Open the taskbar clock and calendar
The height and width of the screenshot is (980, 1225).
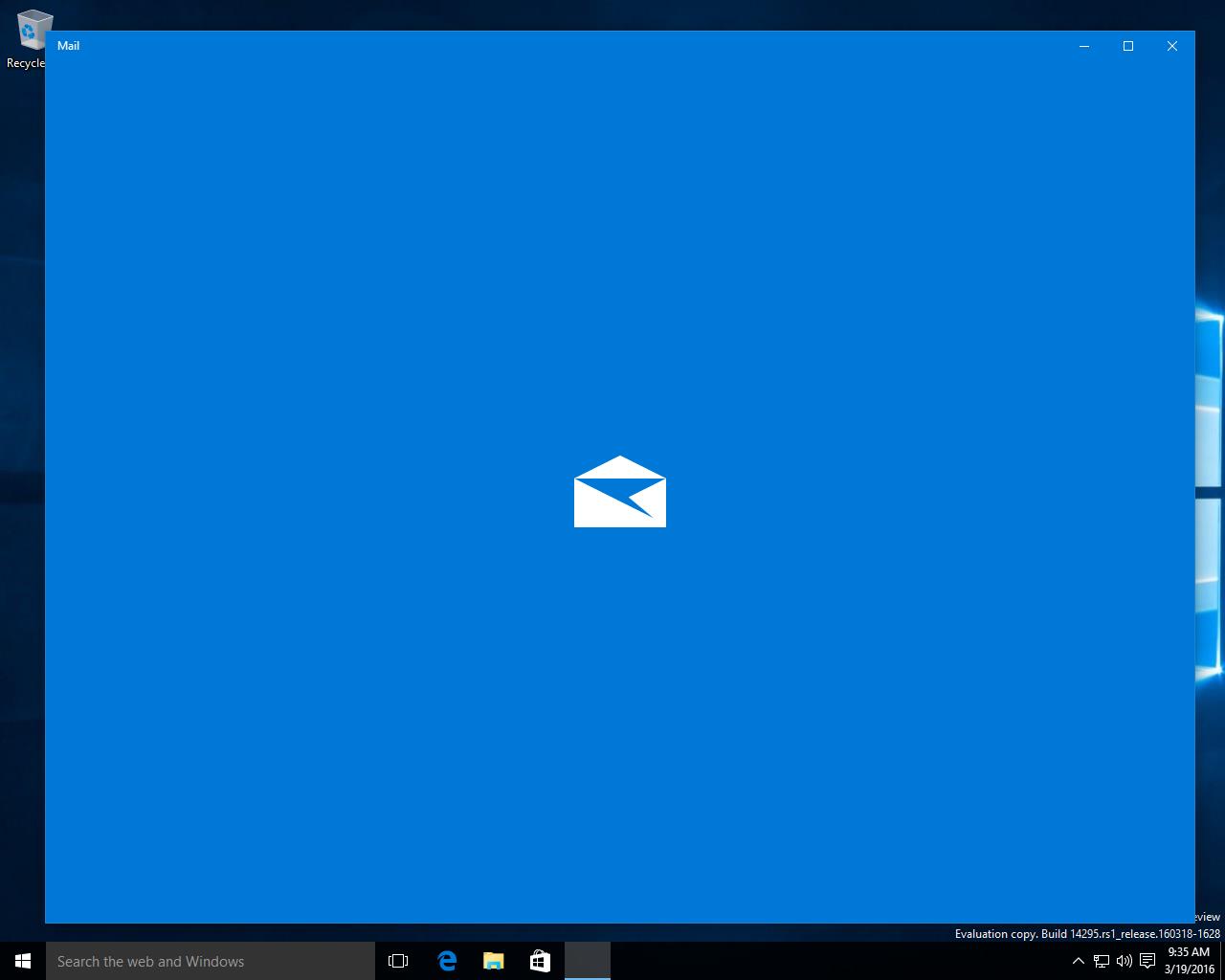[x=1189, y=961]
